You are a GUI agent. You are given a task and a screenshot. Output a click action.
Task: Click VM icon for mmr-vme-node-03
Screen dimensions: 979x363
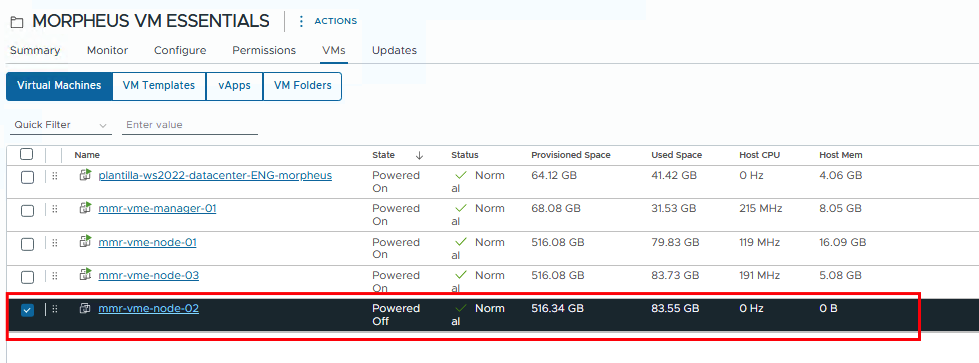coord(86,274)
